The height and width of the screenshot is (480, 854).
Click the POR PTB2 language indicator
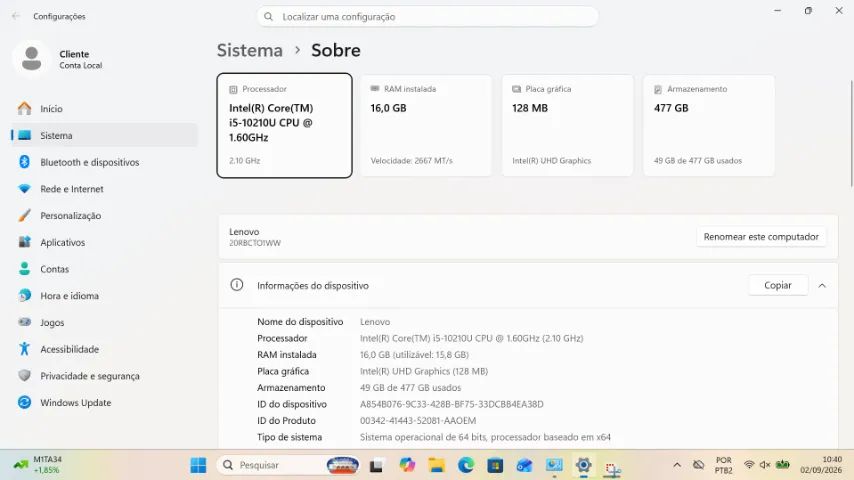[x=723, y=465]
